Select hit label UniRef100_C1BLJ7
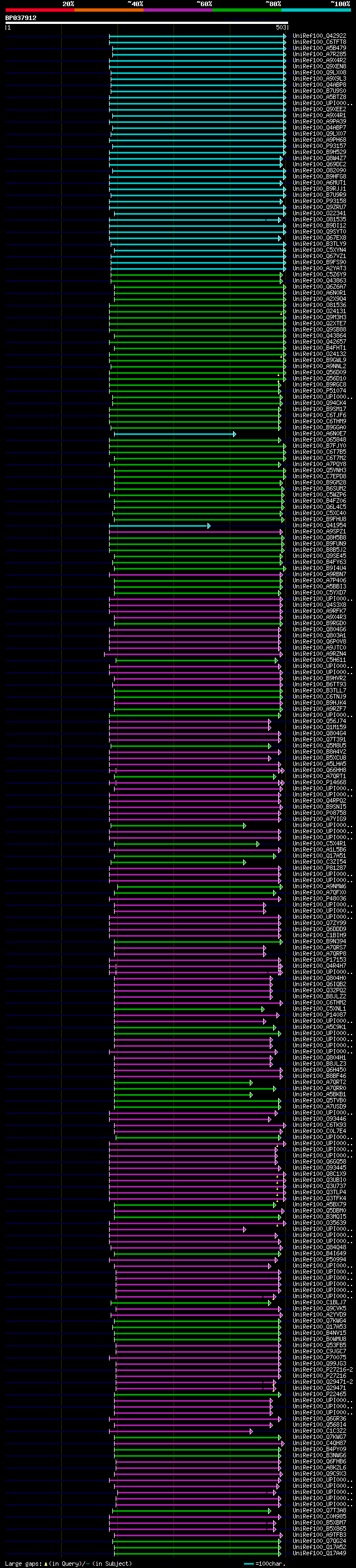 point(319,1303)
